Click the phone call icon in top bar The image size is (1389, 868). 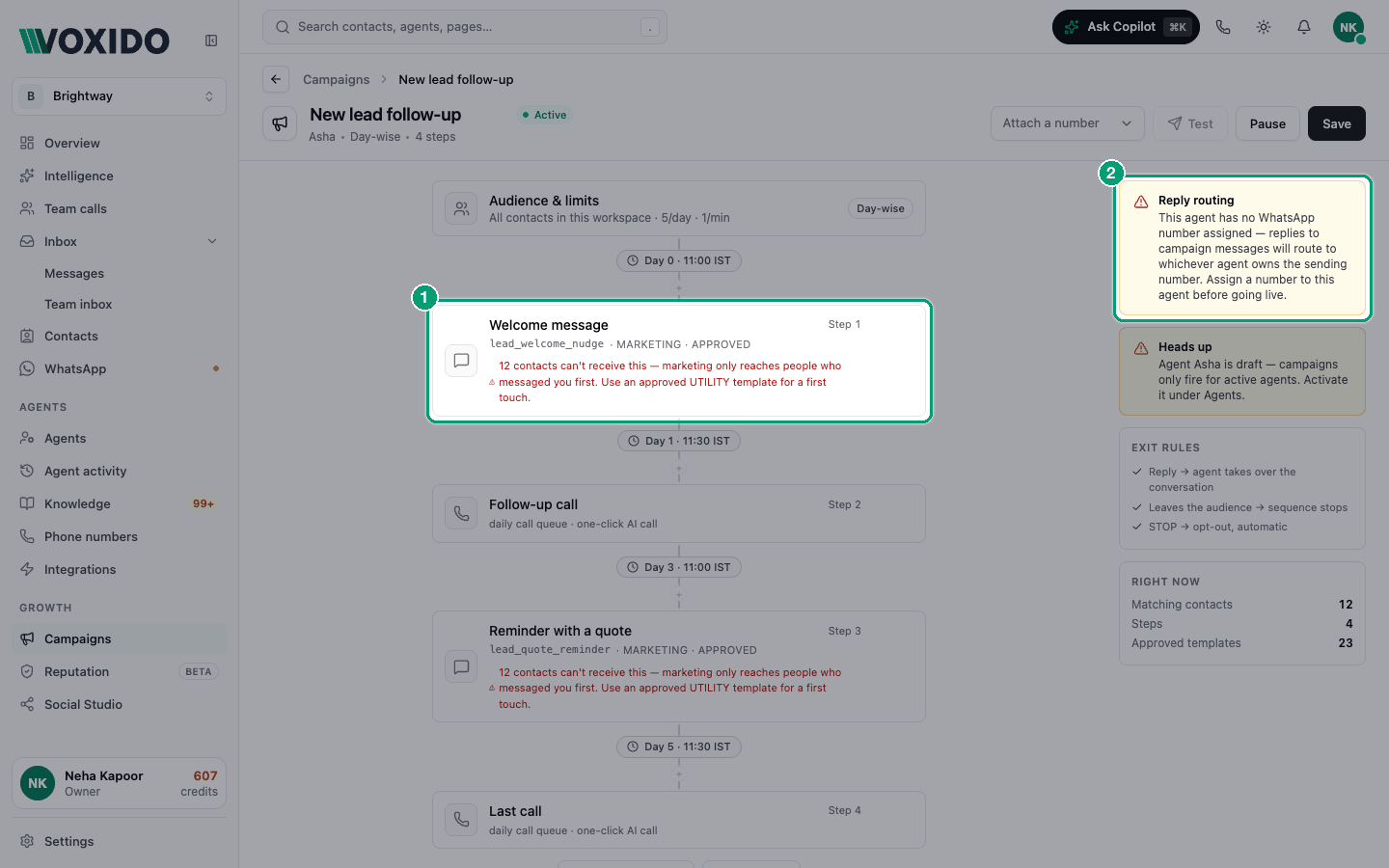click(x=1223, y=27)
